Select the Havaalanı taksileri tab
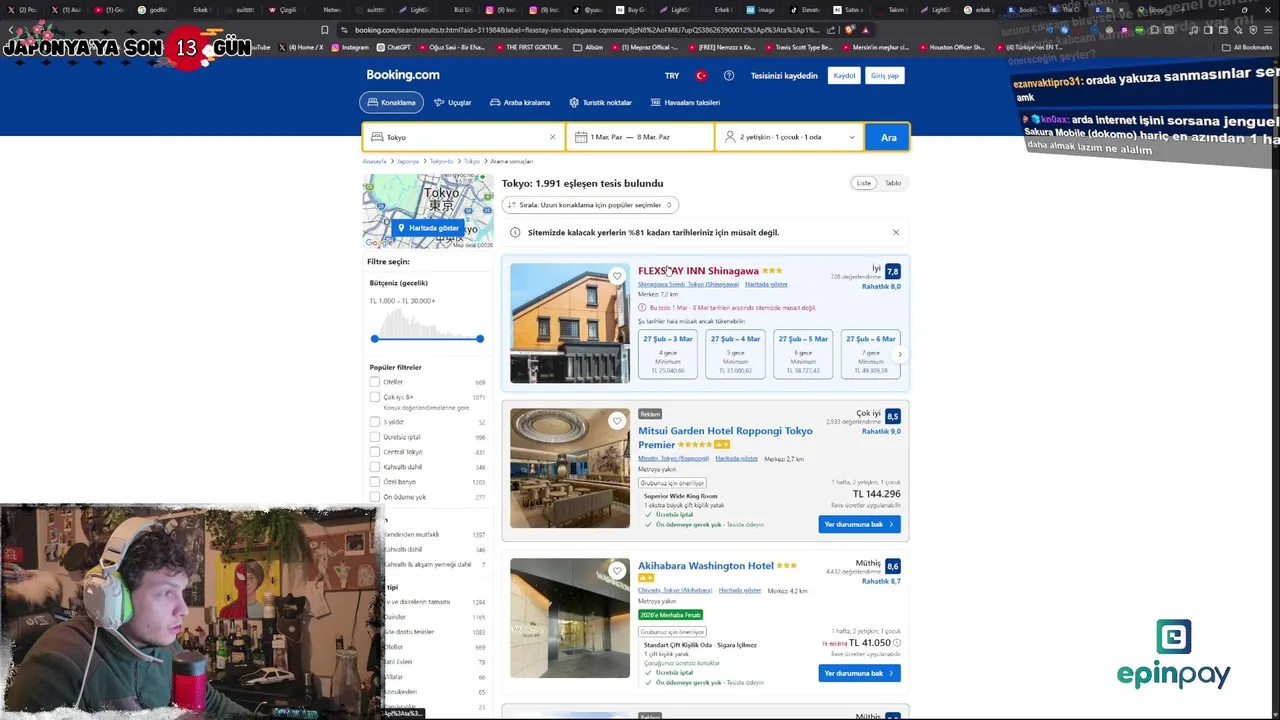Viewport: 1280px width, 720px height. (x=685, y=102)
